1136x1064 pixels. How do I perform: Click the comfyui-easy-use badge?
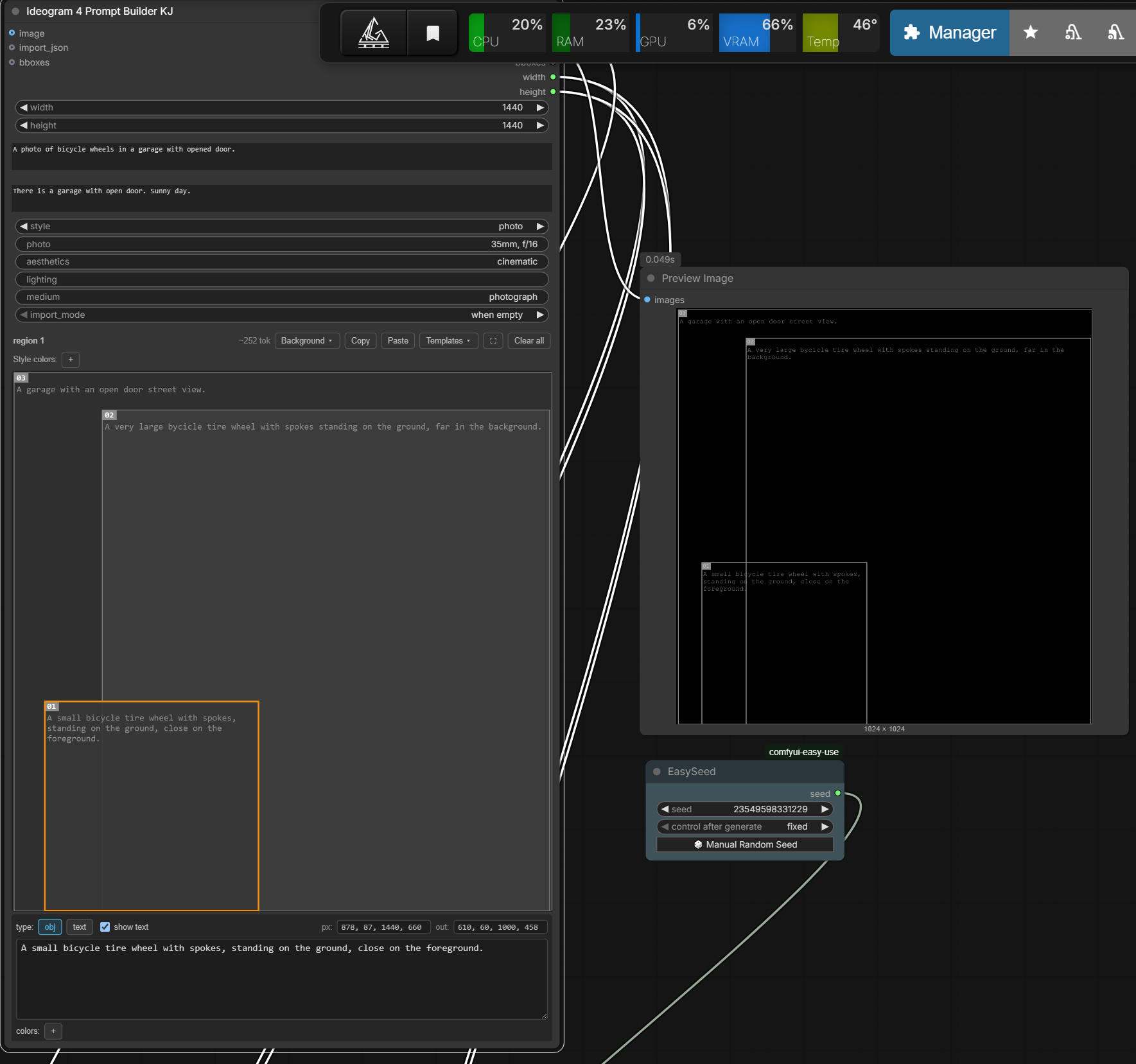tap(804, 753)
